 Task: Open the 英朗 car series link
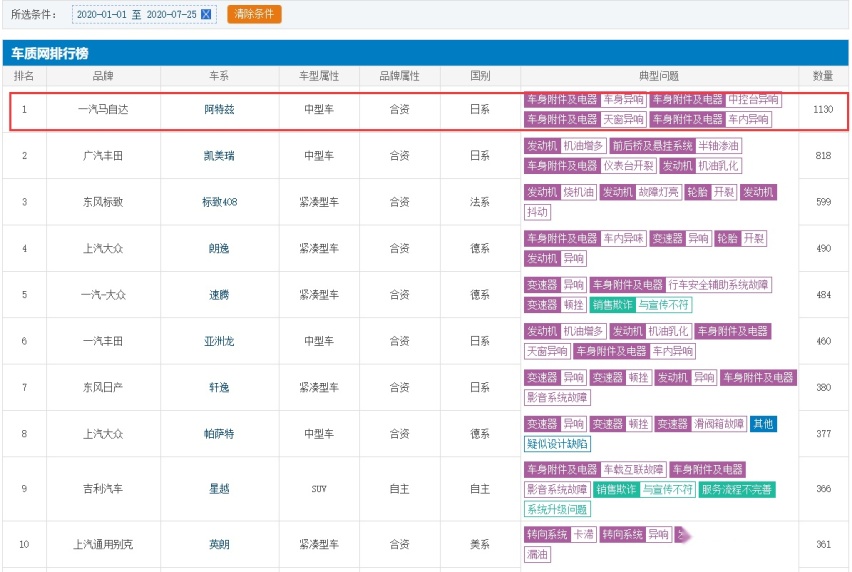coord(219,544)
